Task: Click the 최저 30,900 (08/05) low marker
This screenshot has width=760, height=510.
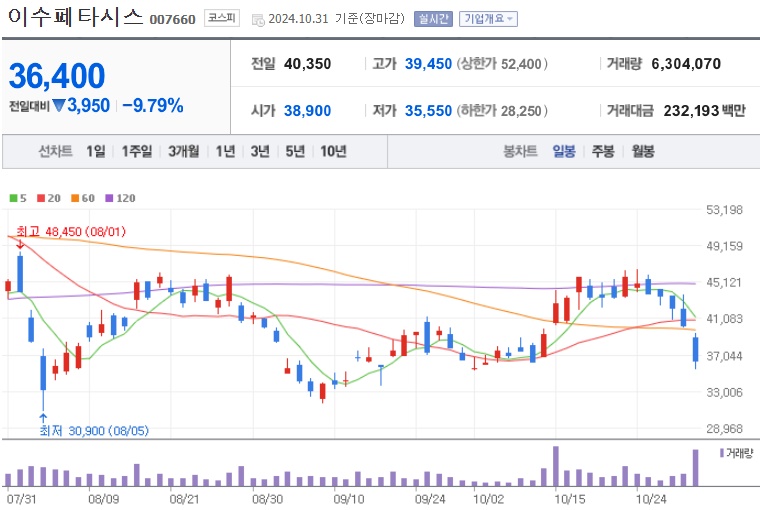Action: 94,430
